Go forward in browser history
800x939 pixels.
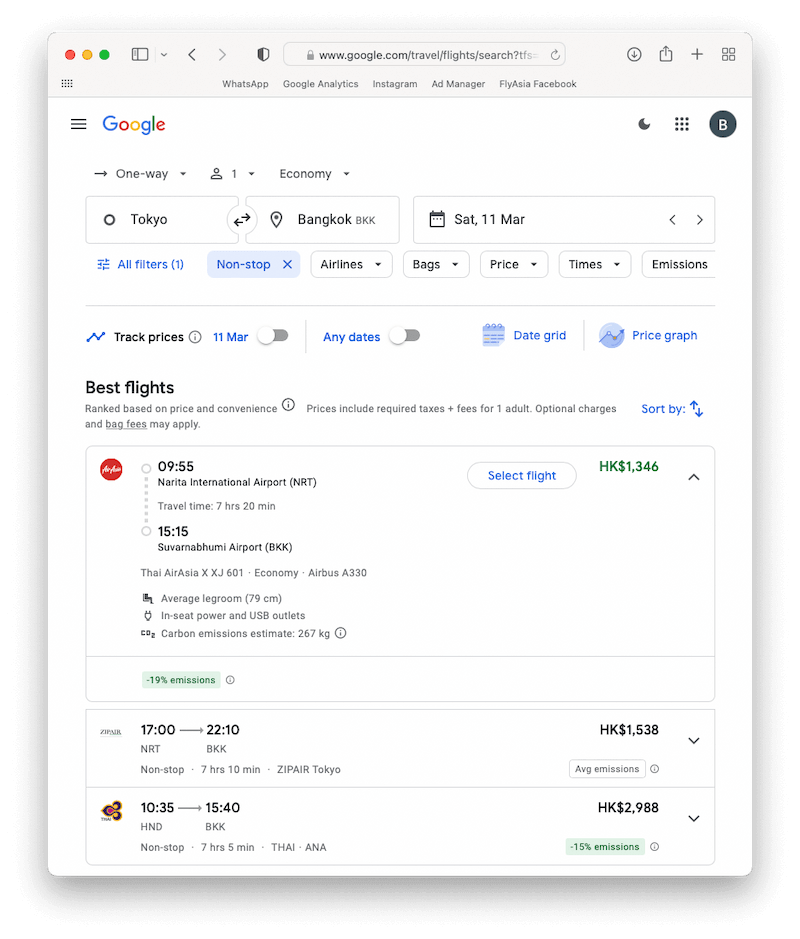point(222,54)
